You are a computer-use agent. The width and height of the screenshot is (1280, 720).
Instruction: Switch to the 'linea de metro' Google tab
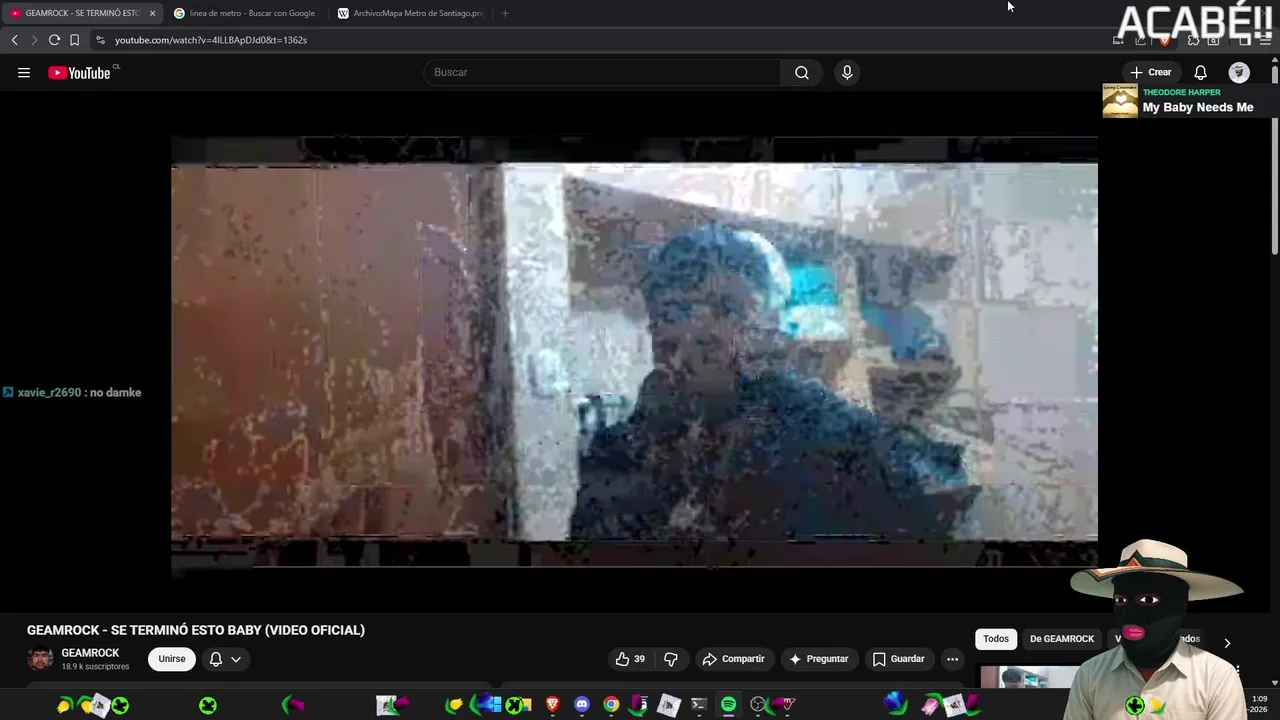click(245, 13)
